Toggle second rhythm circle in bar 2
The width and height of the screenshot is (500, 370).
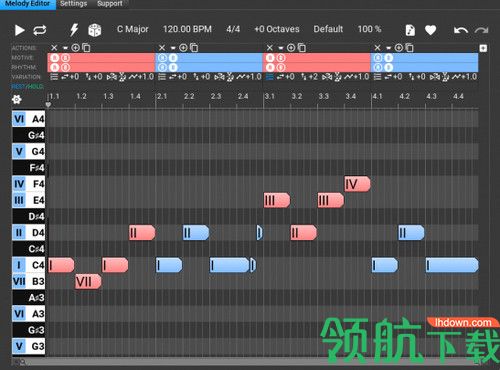[173, 68]
